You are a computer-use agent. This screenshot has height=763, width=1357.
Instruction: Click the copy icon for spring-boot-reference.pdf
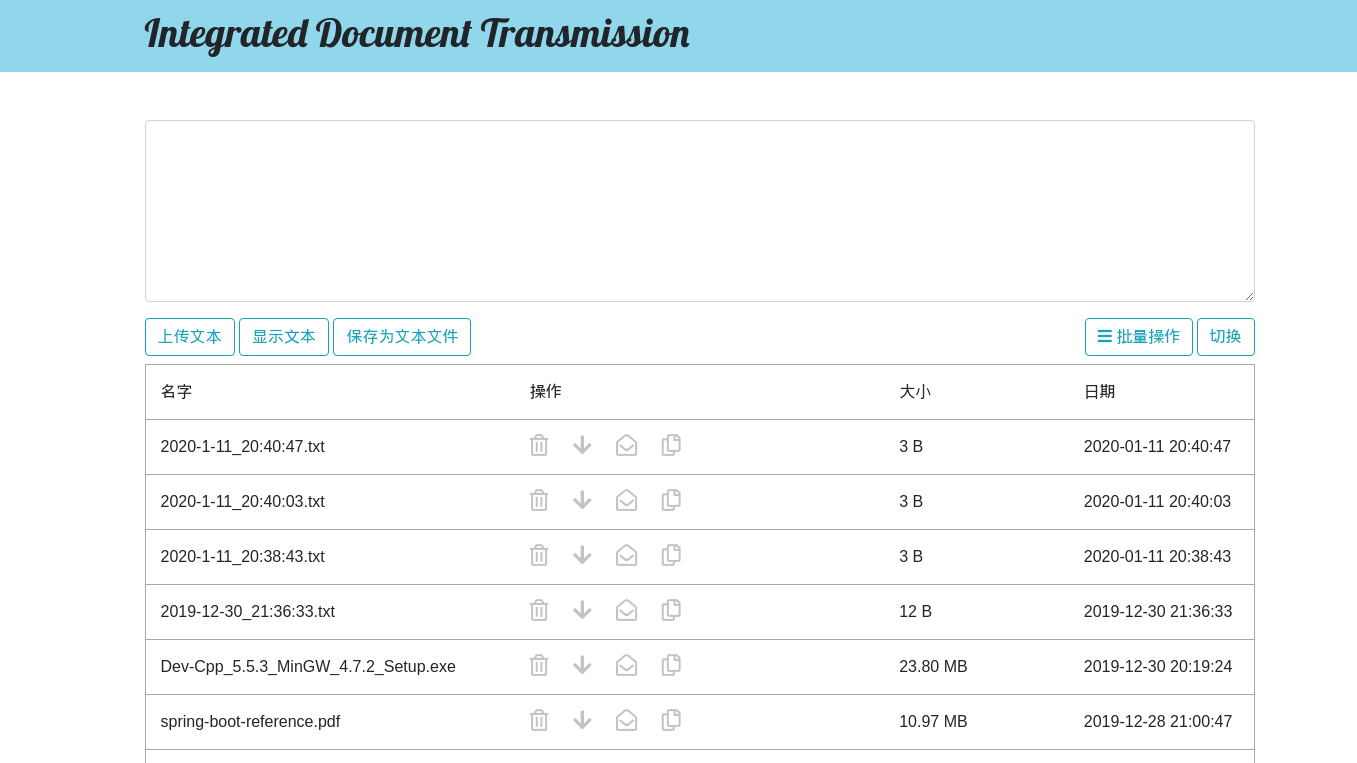(x=671, y=721)
